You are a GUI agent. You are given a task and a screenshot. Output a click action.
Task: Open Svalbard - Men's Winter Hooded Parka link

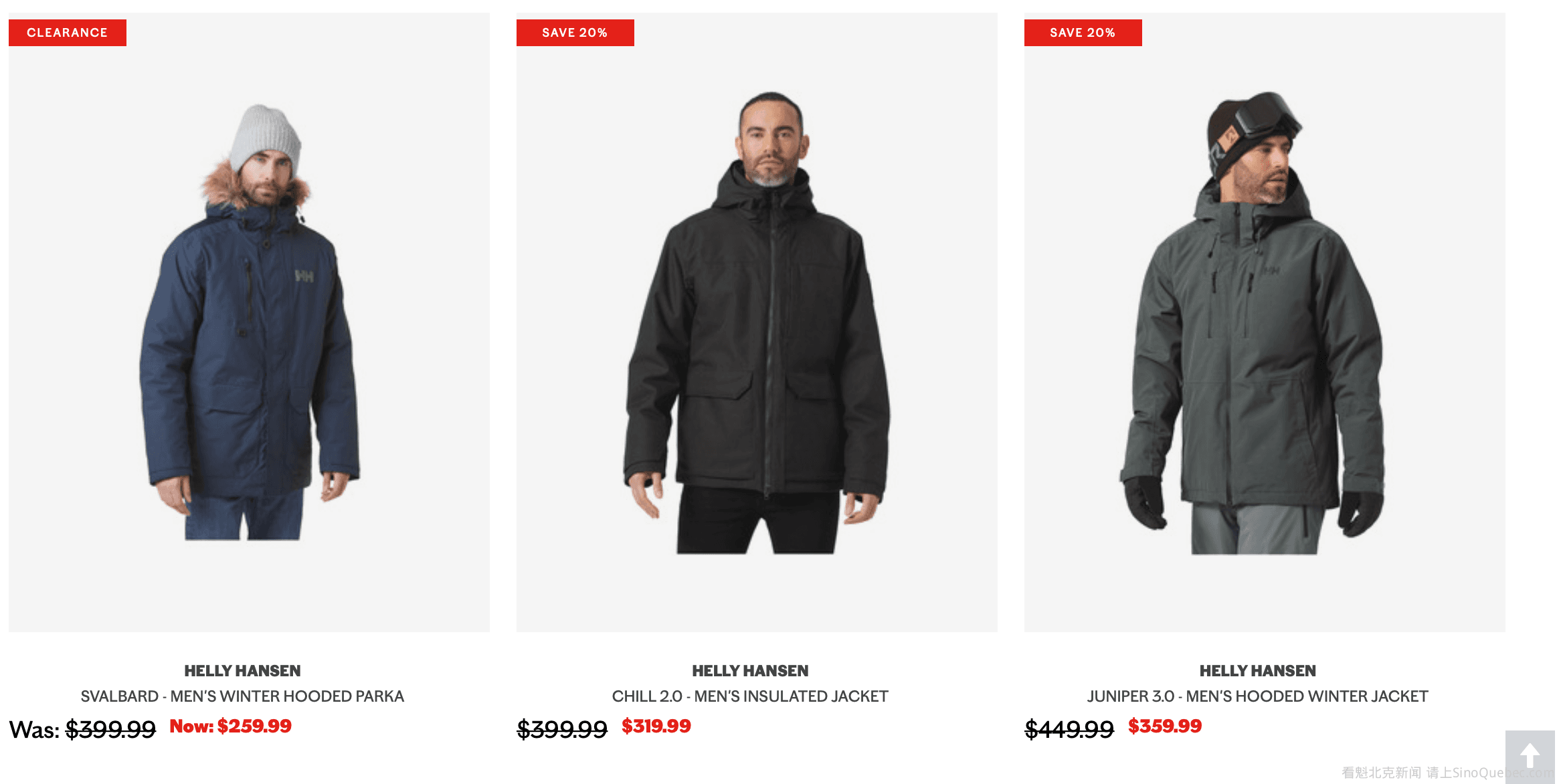(x=242, y=696)
